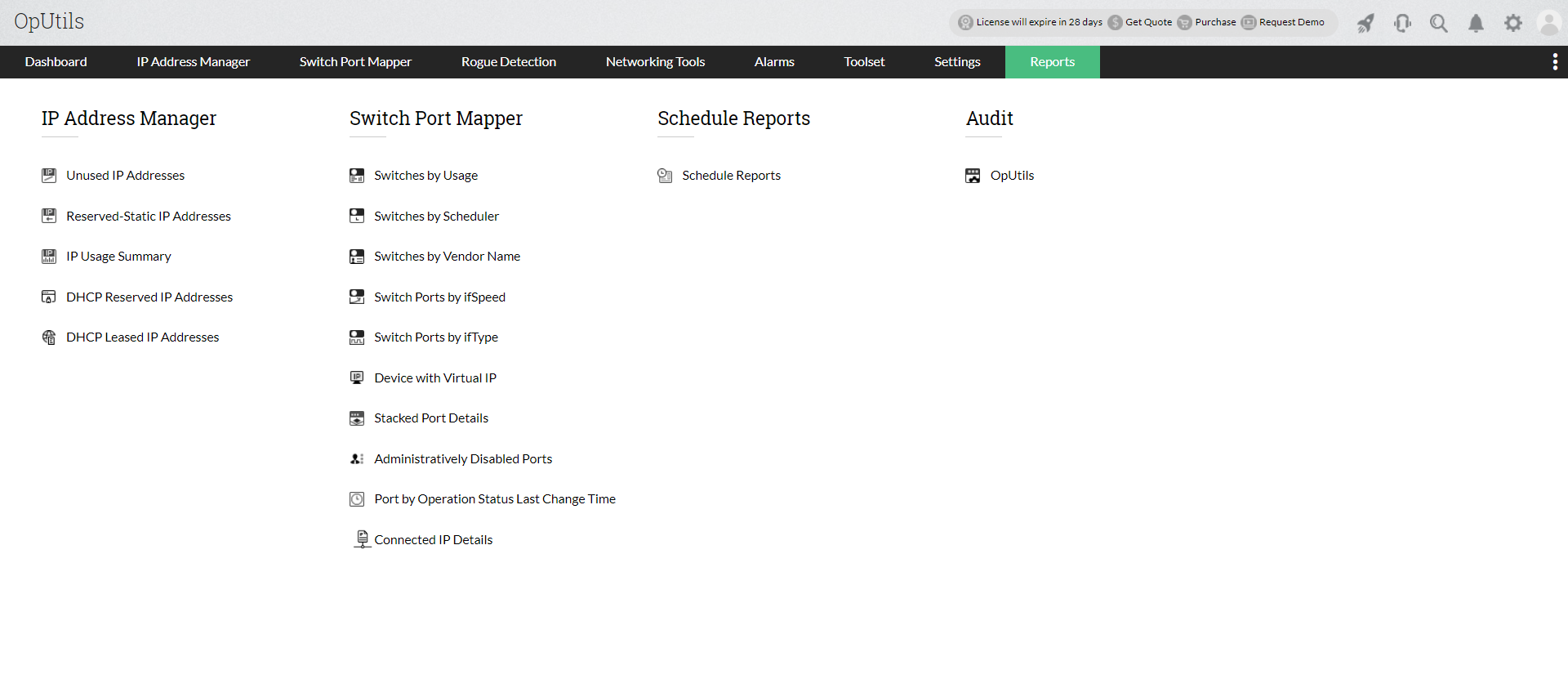Image resolution: width=1568 pixels, height=688 pixels.
Task: Click the Connected IP Details icon
Action: click(363, 539)
